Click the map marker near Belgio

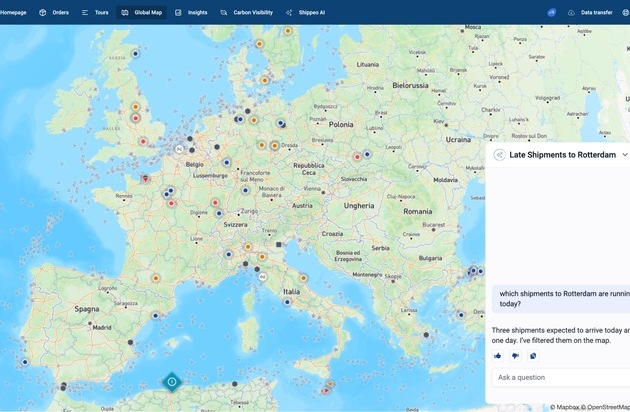pyautogui.click(x=227, y=162)
